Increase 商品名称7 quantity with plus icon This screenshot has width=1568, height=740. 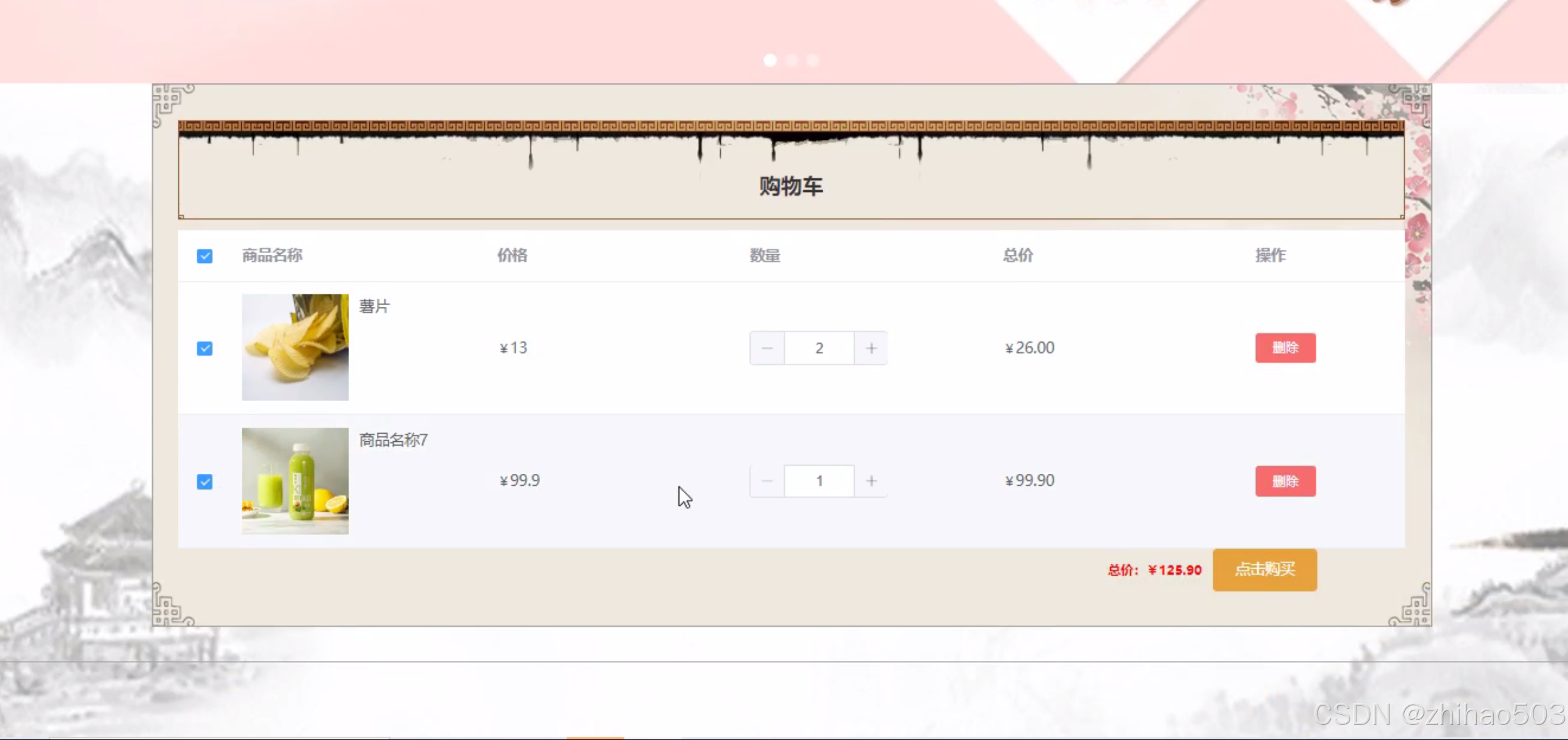(871, 481)
